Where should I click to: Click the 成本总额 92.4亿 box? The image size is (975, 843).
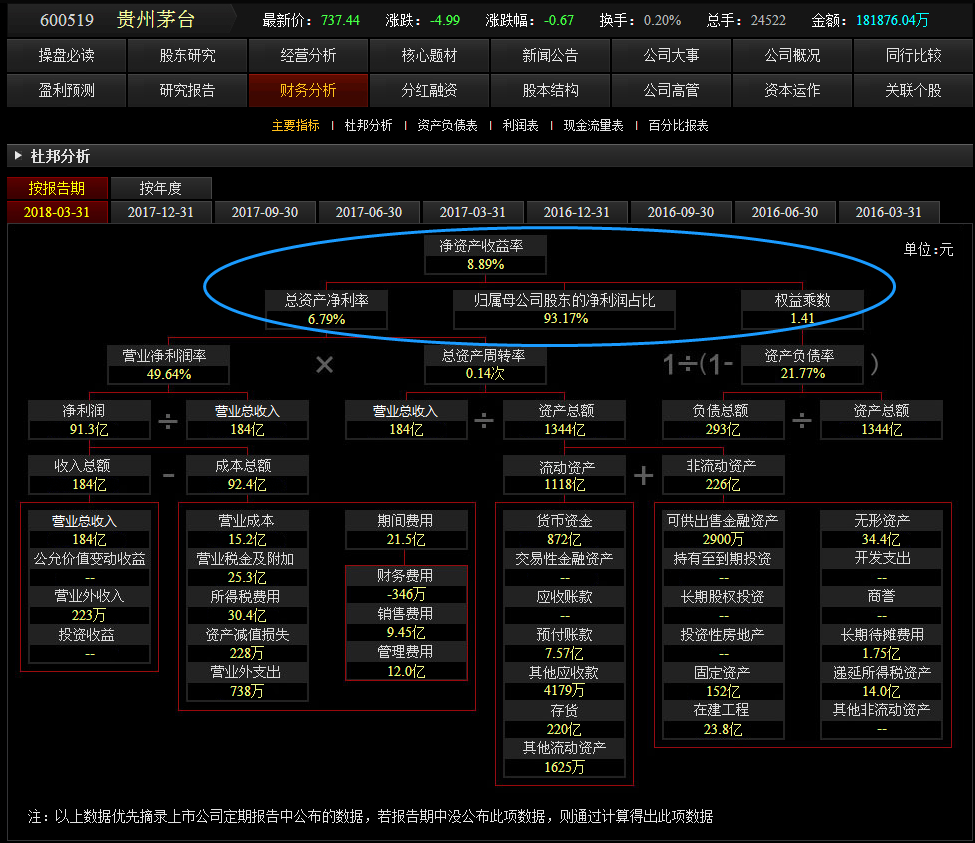click(247, 475)
